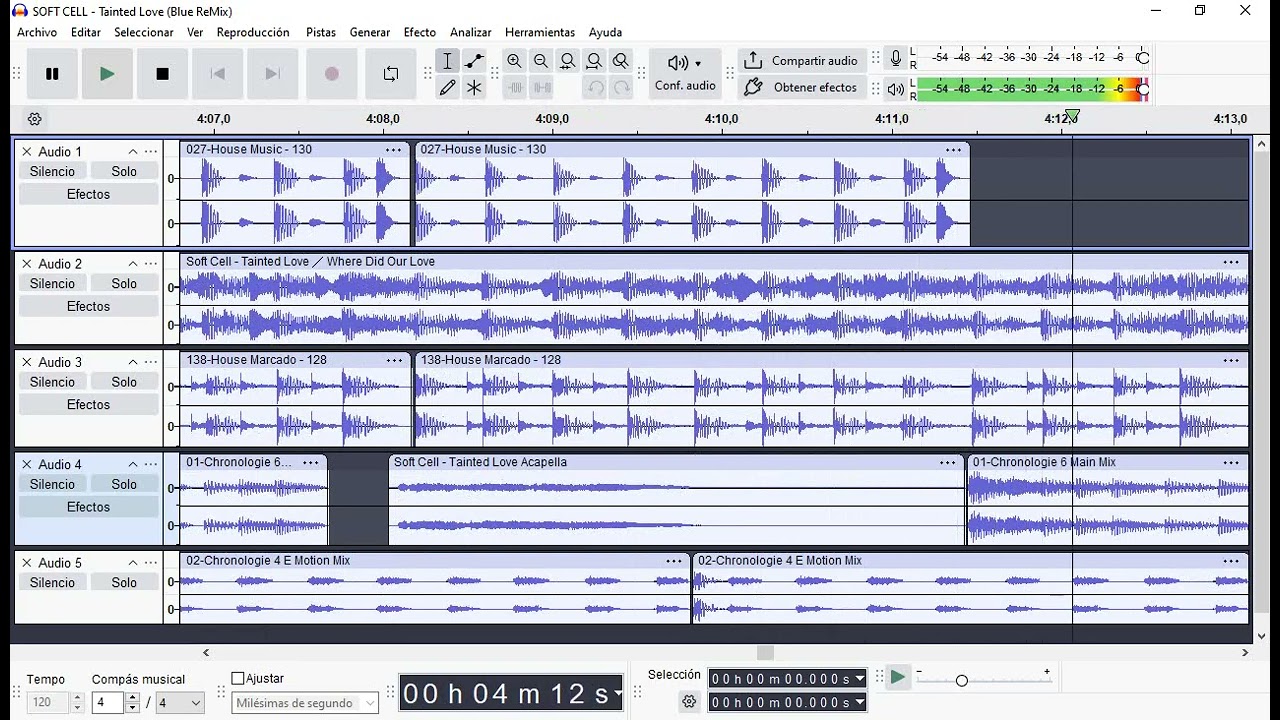Open Conf. audio setup dropdown
1280x720 pixels.
tap(685, 74)
